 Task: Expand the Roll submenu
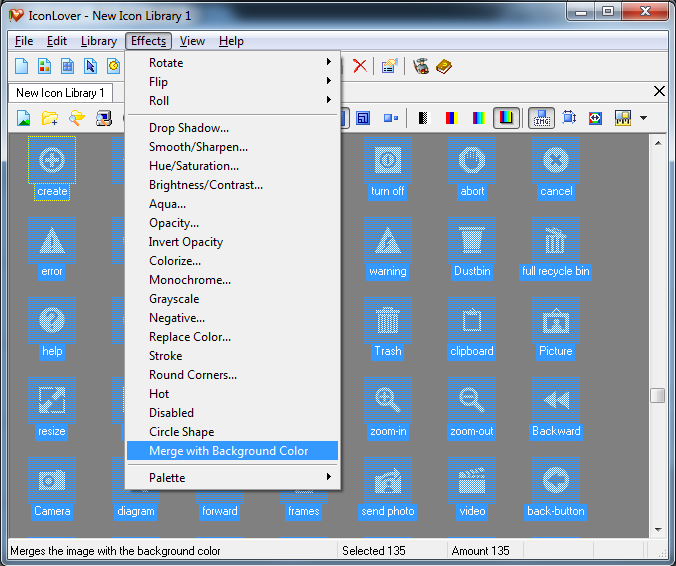click(232, 100)
